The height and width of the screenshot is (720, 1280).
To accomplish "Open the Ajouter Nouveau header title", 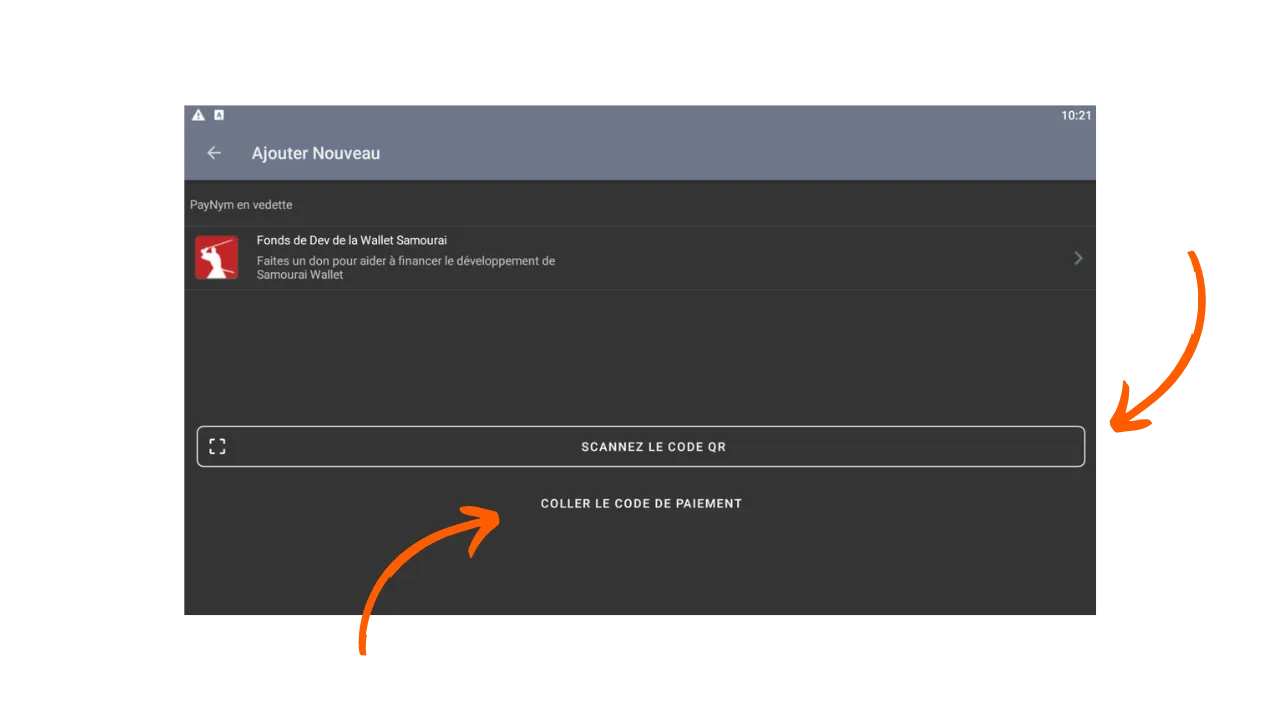I will (316, 152).
